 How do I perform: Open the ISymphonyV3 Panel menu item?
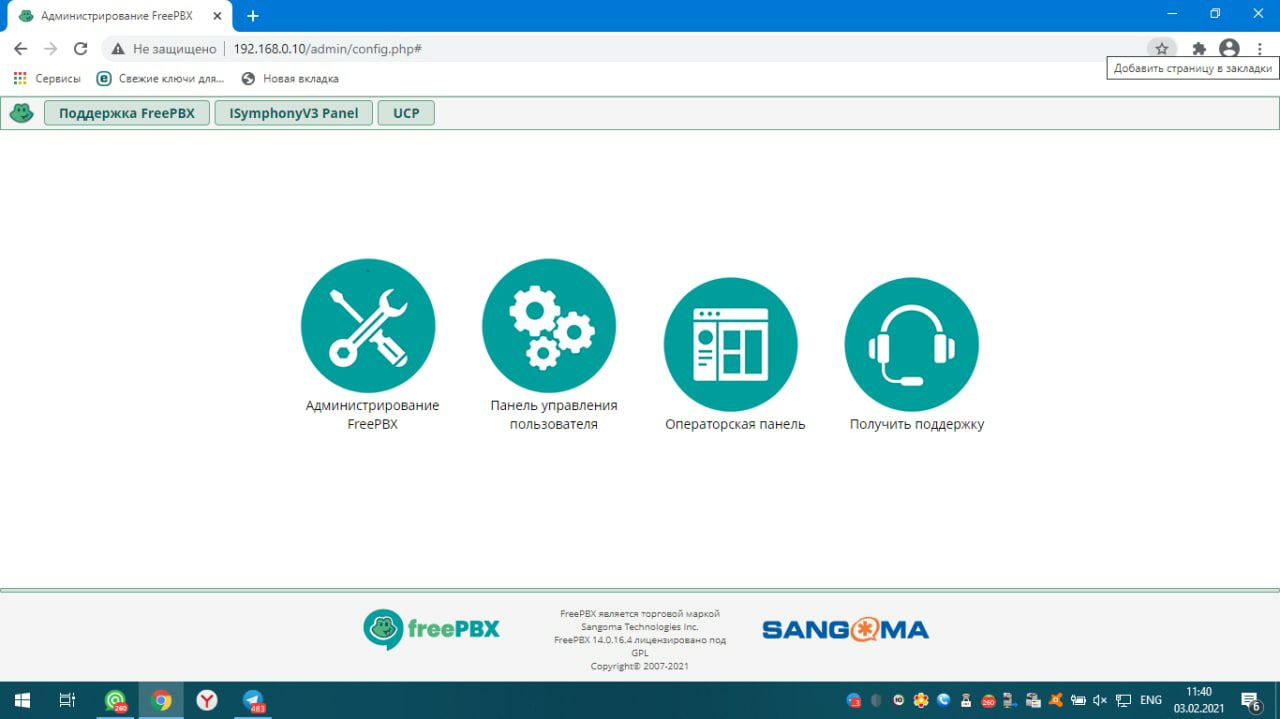294,113
